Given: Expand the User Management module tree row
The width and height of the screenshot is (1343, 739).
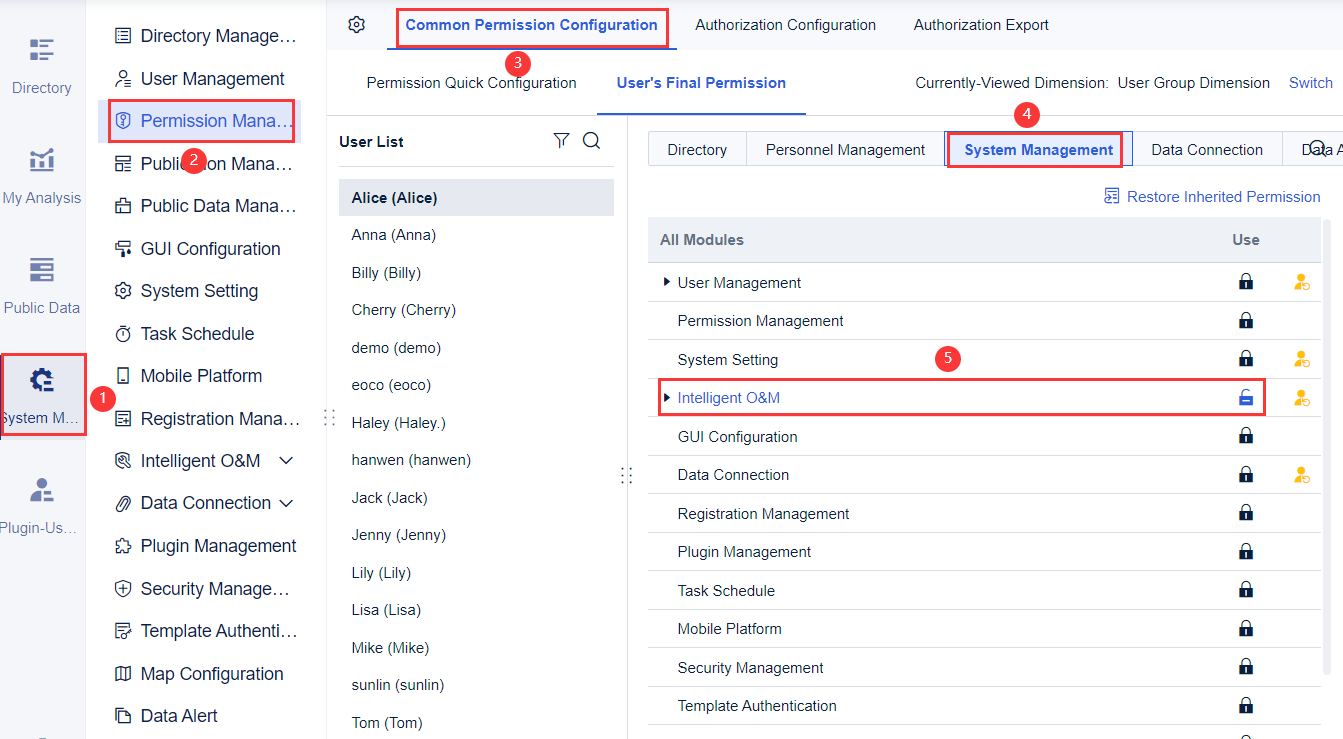Looking at the screenshot, I should tap(668, 281).
